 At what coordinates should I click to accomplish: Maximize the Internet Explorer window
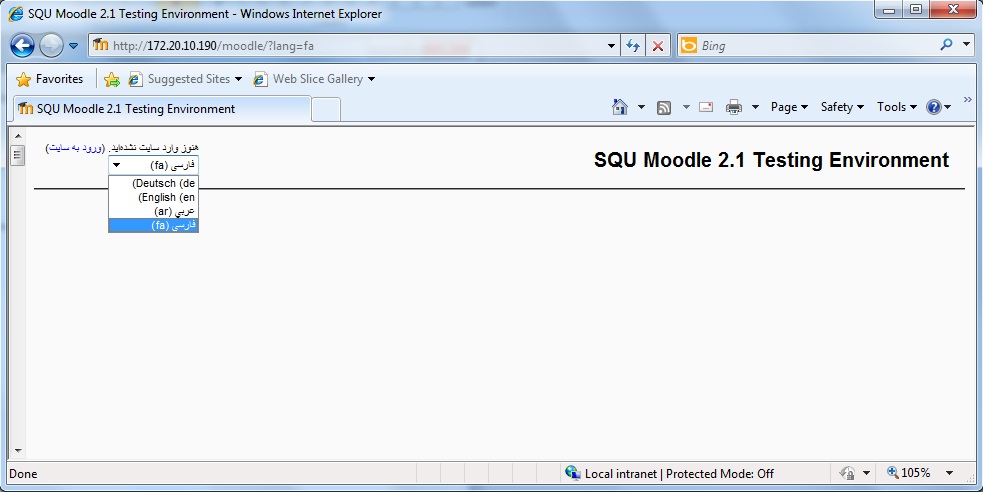click(916, 9)
